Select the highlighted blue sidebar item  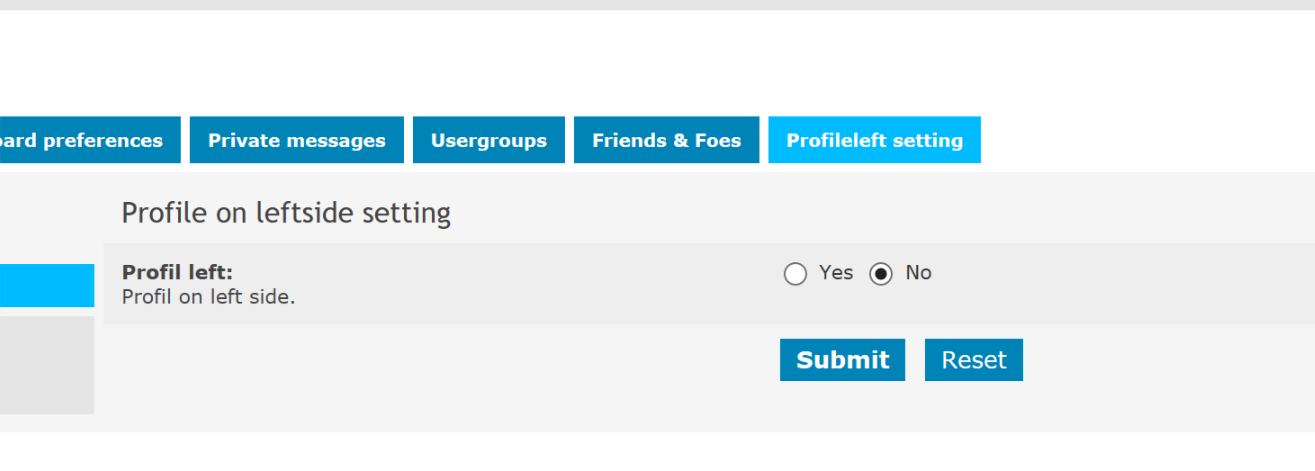tap(47, 286)
